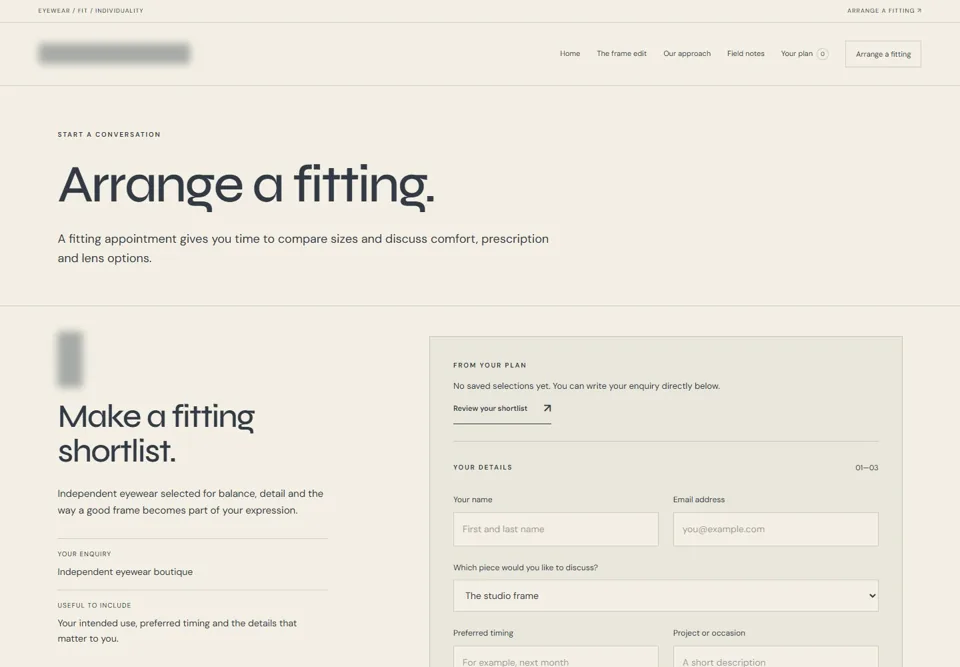
Task: Click the Arrange a fitting. main heading
Action: pos(246,185)
